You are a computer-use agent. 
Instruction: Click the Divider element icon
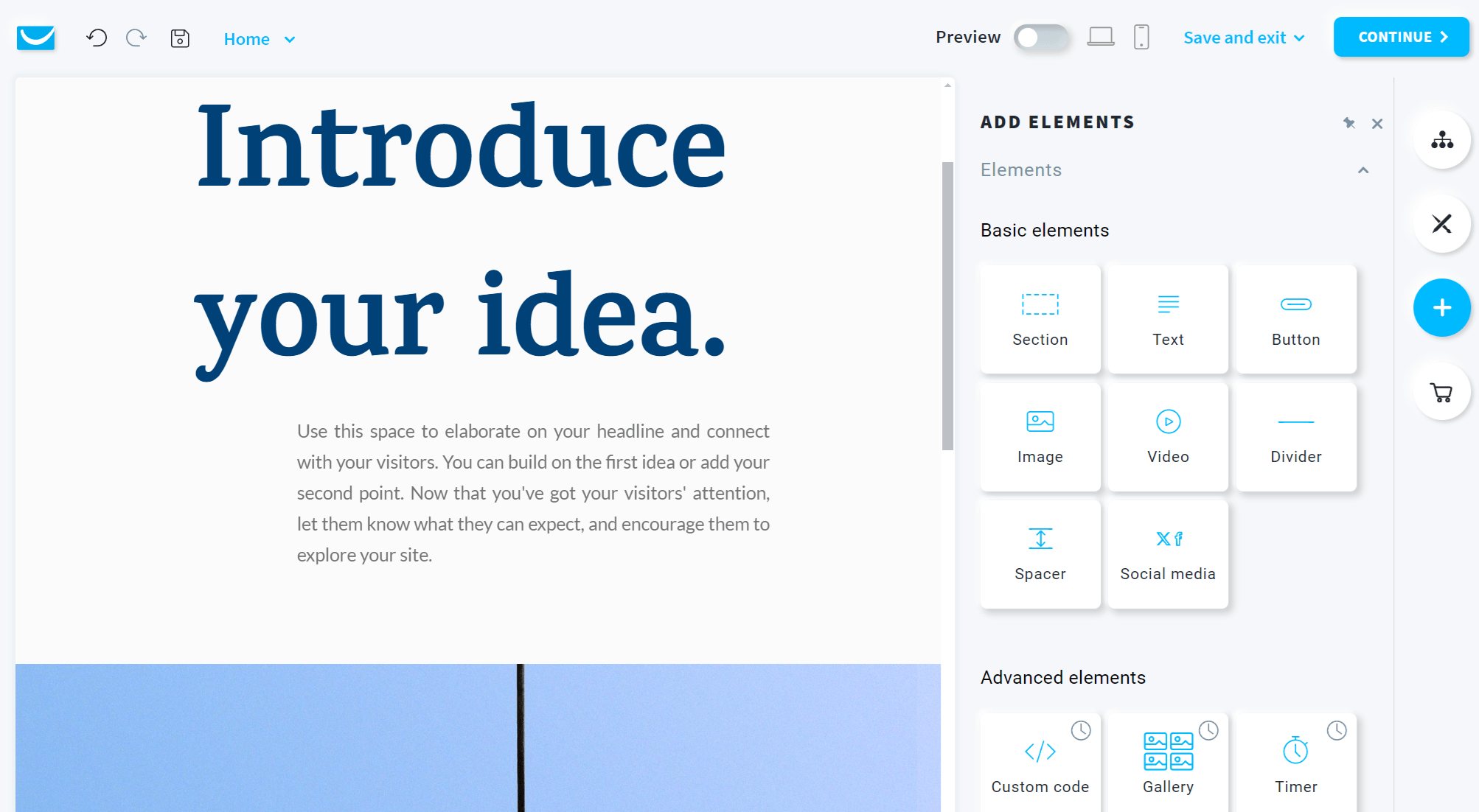[x=1295, y=436]
